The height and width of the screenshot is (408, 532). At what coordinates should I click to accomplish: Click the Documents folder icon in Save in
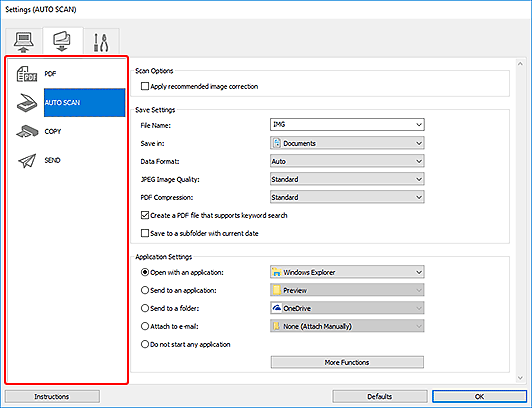coord(277,143)
